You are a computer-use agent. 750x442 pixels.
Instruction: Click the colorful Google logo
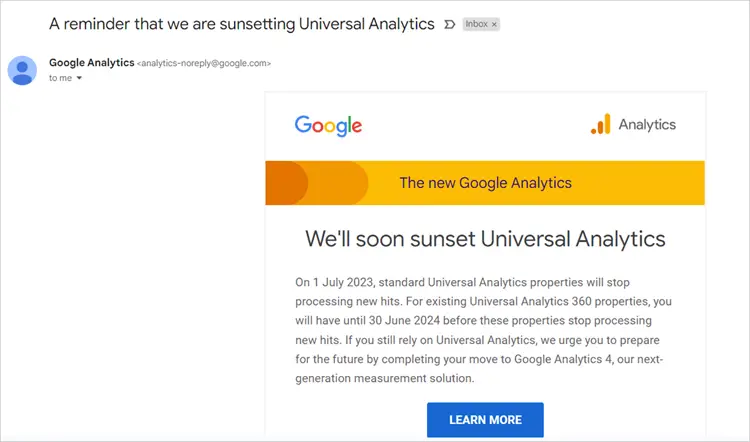click(328, 126)
